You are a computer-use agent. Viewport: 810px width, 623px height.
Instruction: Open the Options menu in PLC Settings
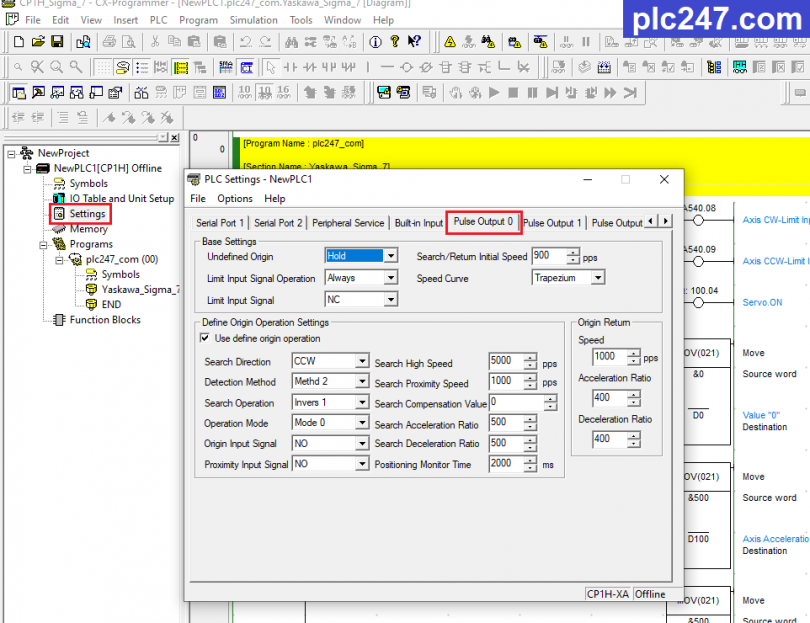[x=235, y=198]
